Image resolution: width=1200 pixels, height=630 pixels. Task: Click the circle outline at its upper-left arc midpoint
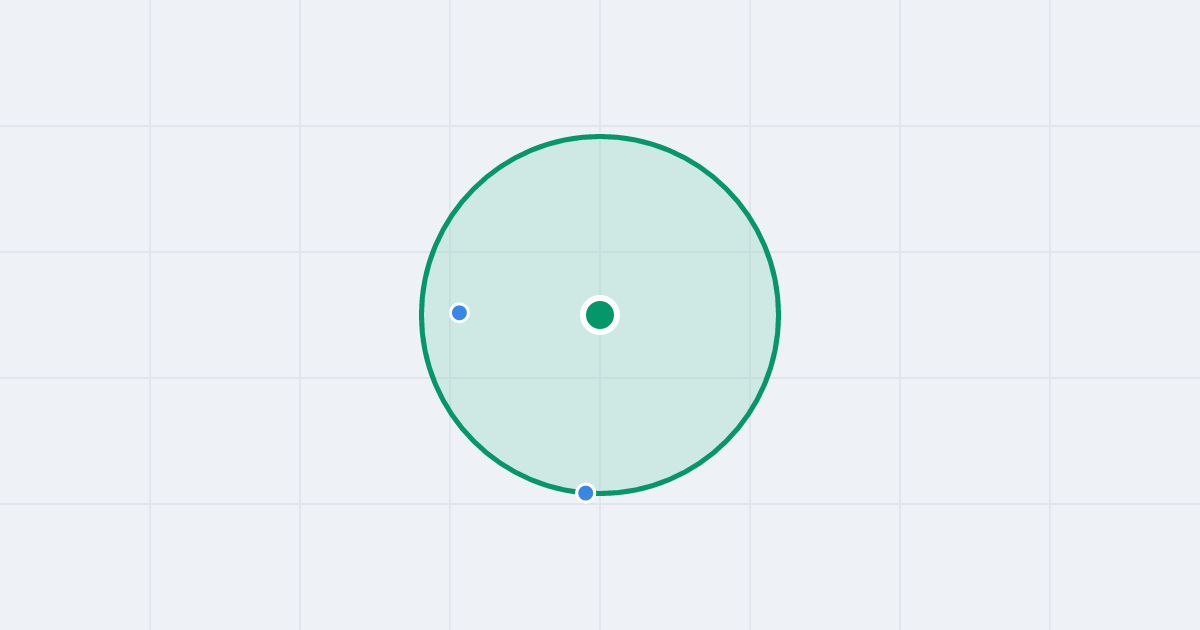pos(473,188)
